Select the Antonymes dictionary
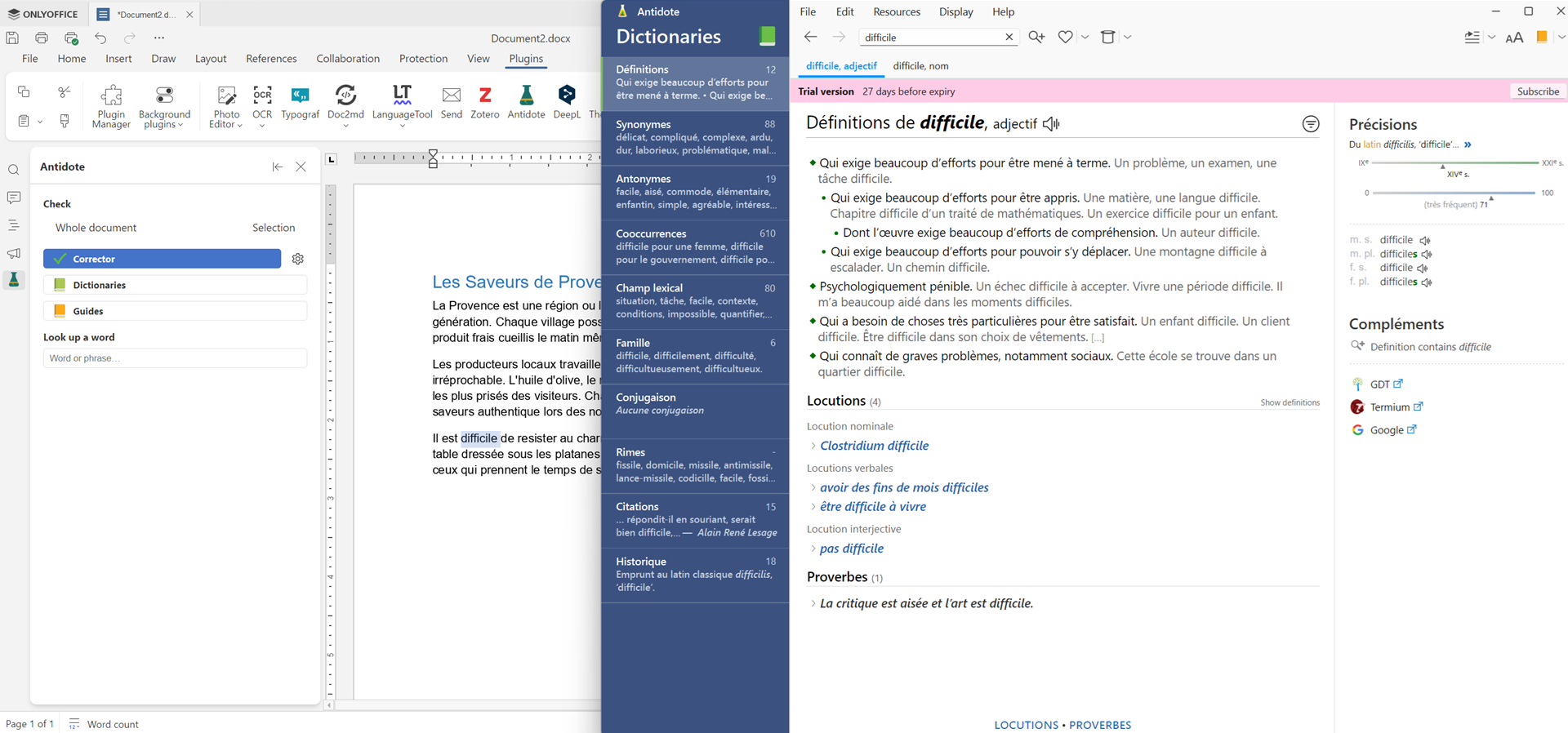 click(695, 192)
